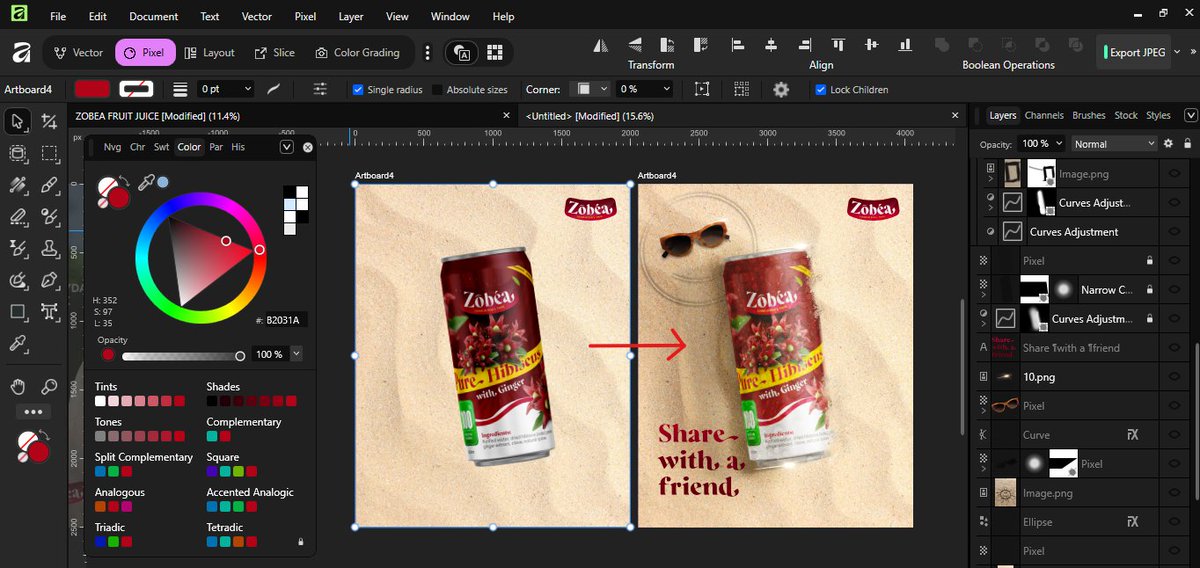This screenshot has height=568, width=1200.
Task: Enable the Absolute sizes checkbox
Action: point(437,89)
